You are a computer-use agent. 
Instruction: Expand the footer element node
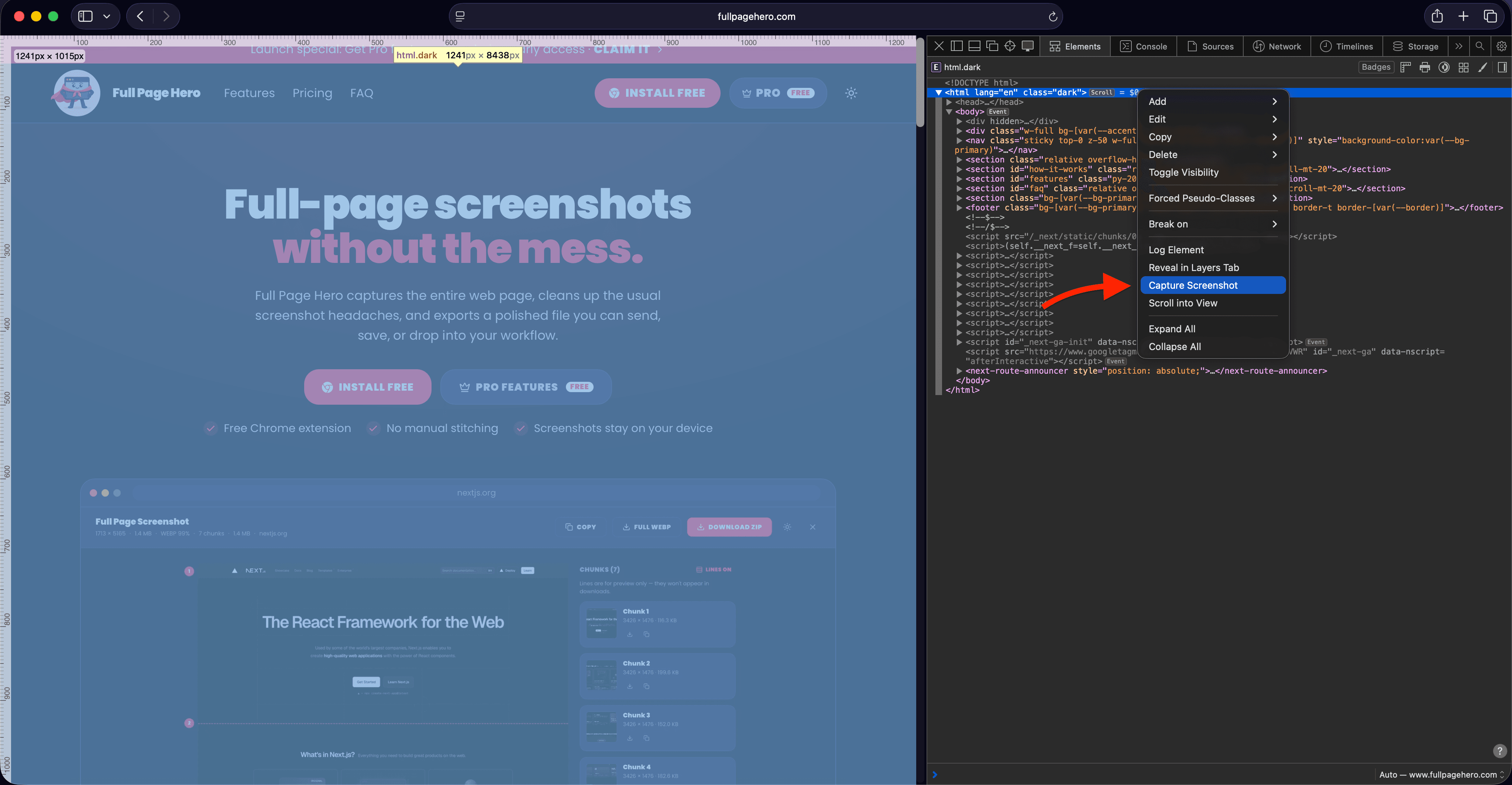pos(959,208)
